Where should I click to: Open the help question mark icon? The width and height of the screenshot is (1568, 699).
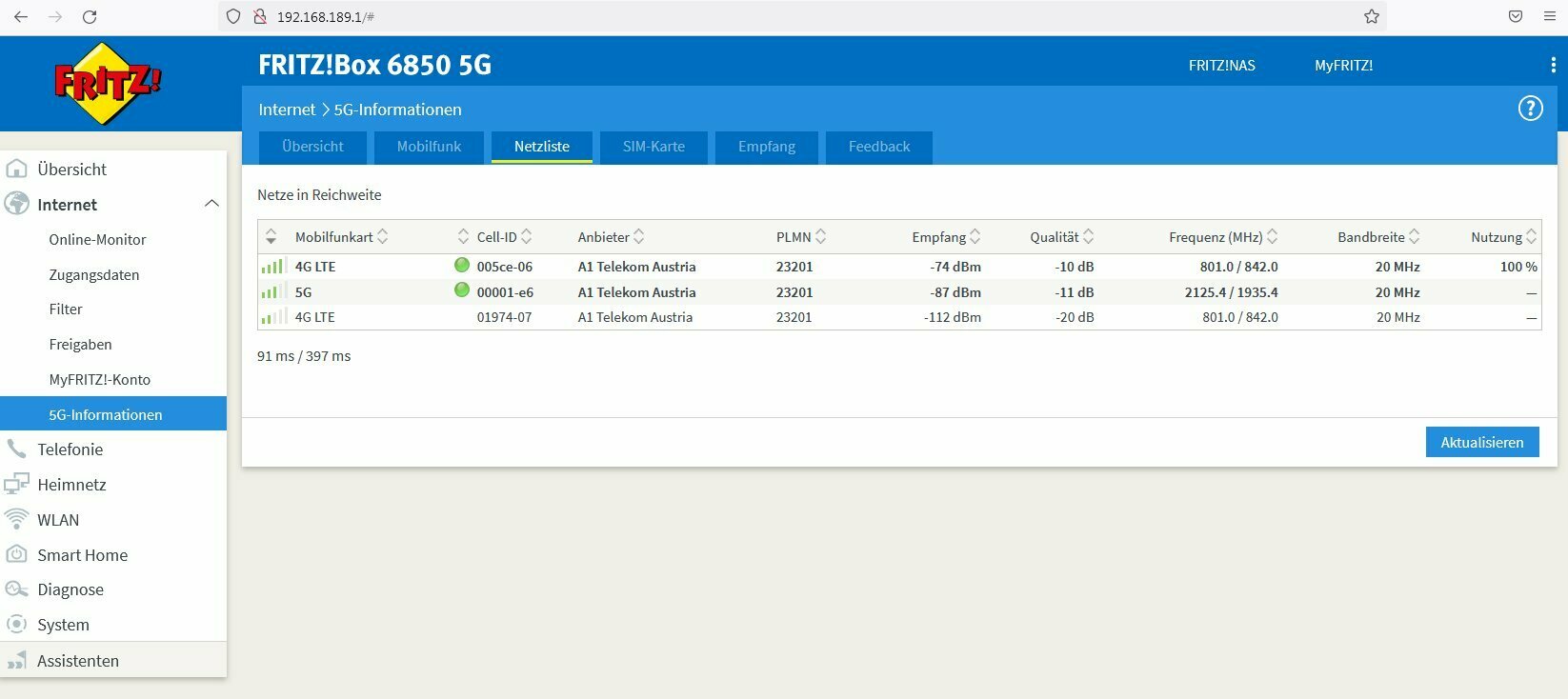tap(1530, 109)
